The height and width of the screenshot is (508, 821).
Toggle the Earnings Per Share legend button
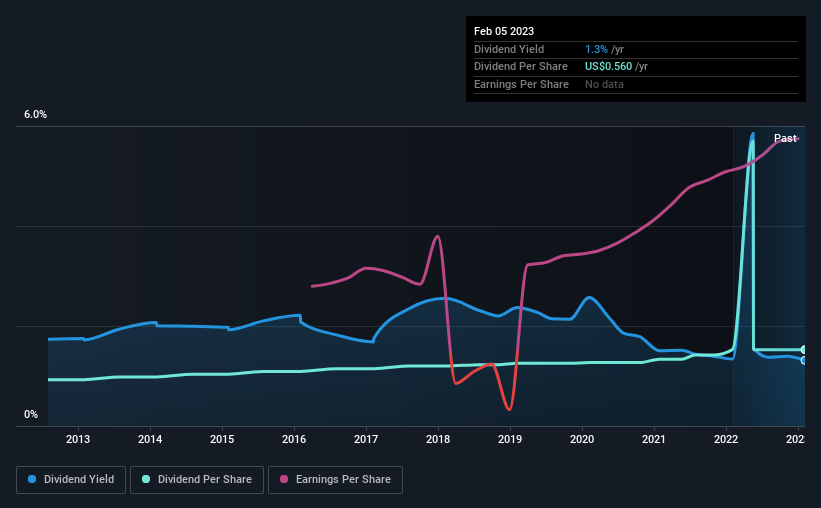335,479
